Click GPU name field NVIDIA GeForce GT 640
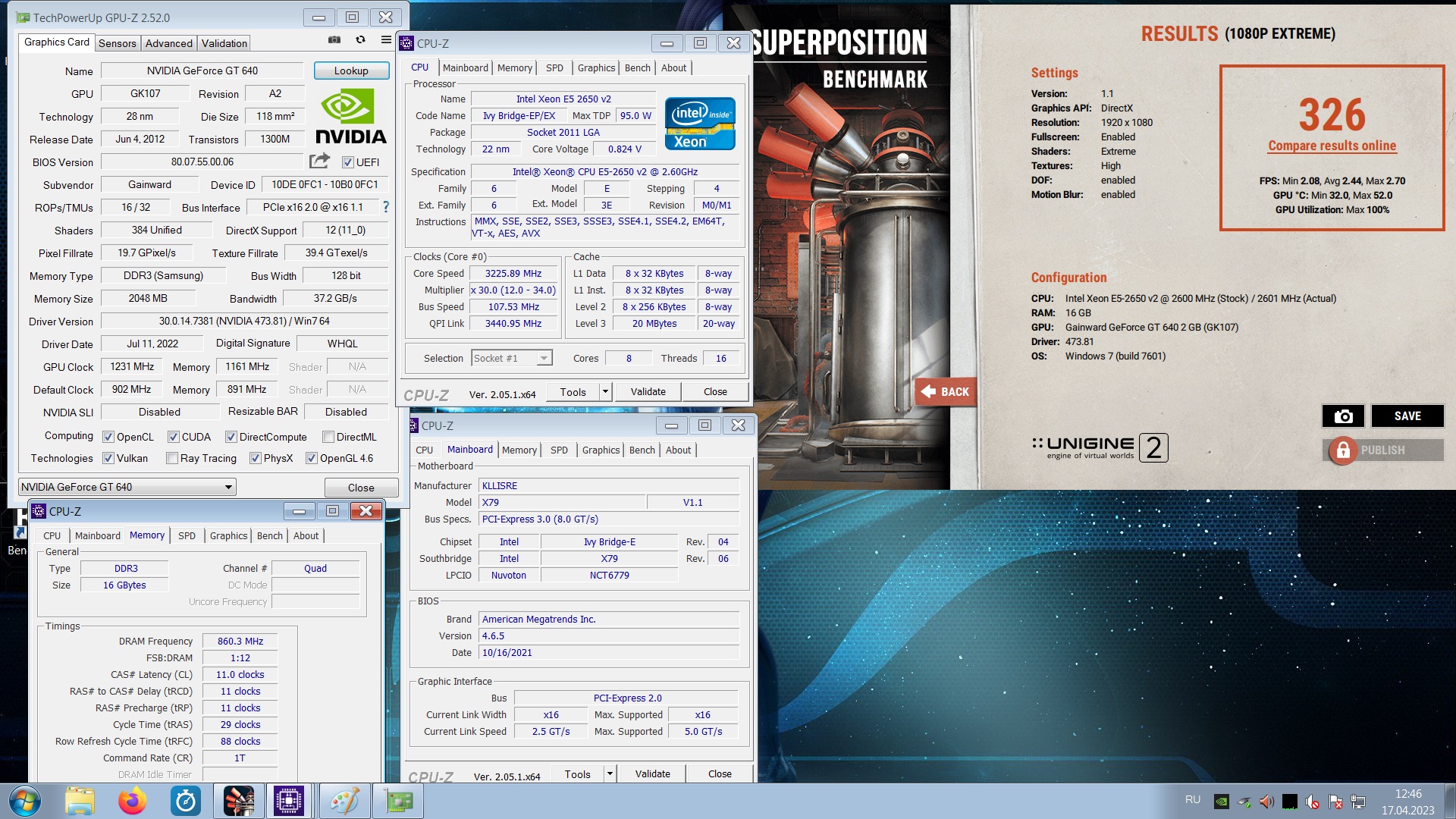1456x819 pixels. pos(202,71)
